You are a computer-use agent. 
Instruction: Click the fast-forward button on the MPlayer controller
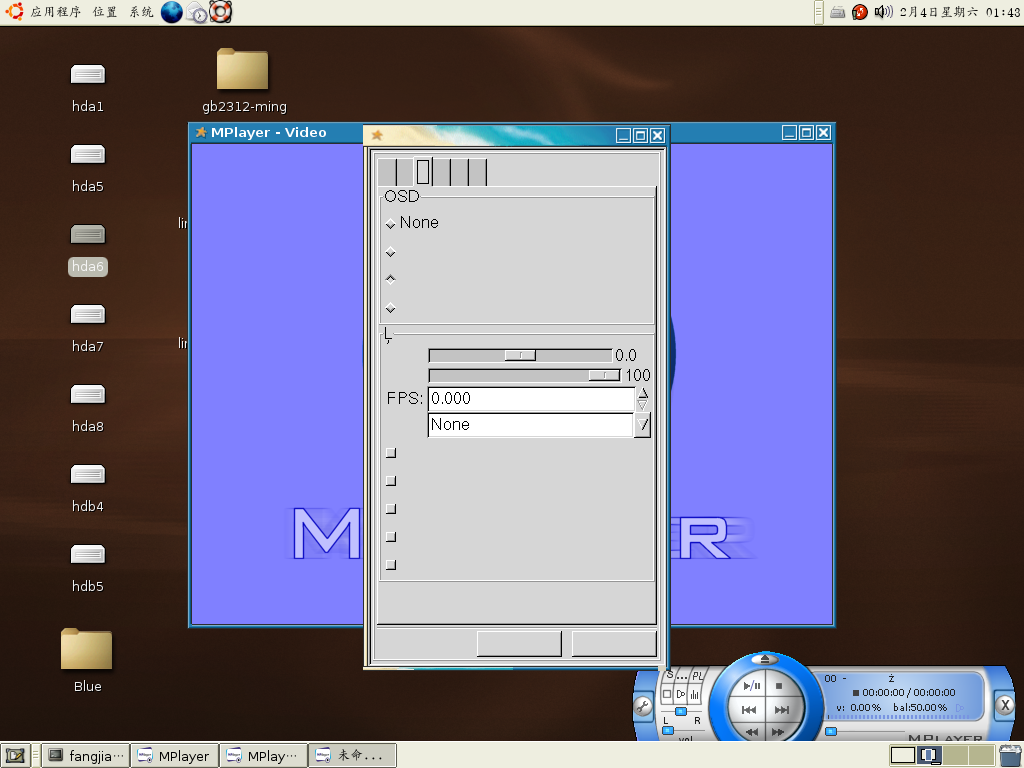pyautogui.click(x=778, y=732)
